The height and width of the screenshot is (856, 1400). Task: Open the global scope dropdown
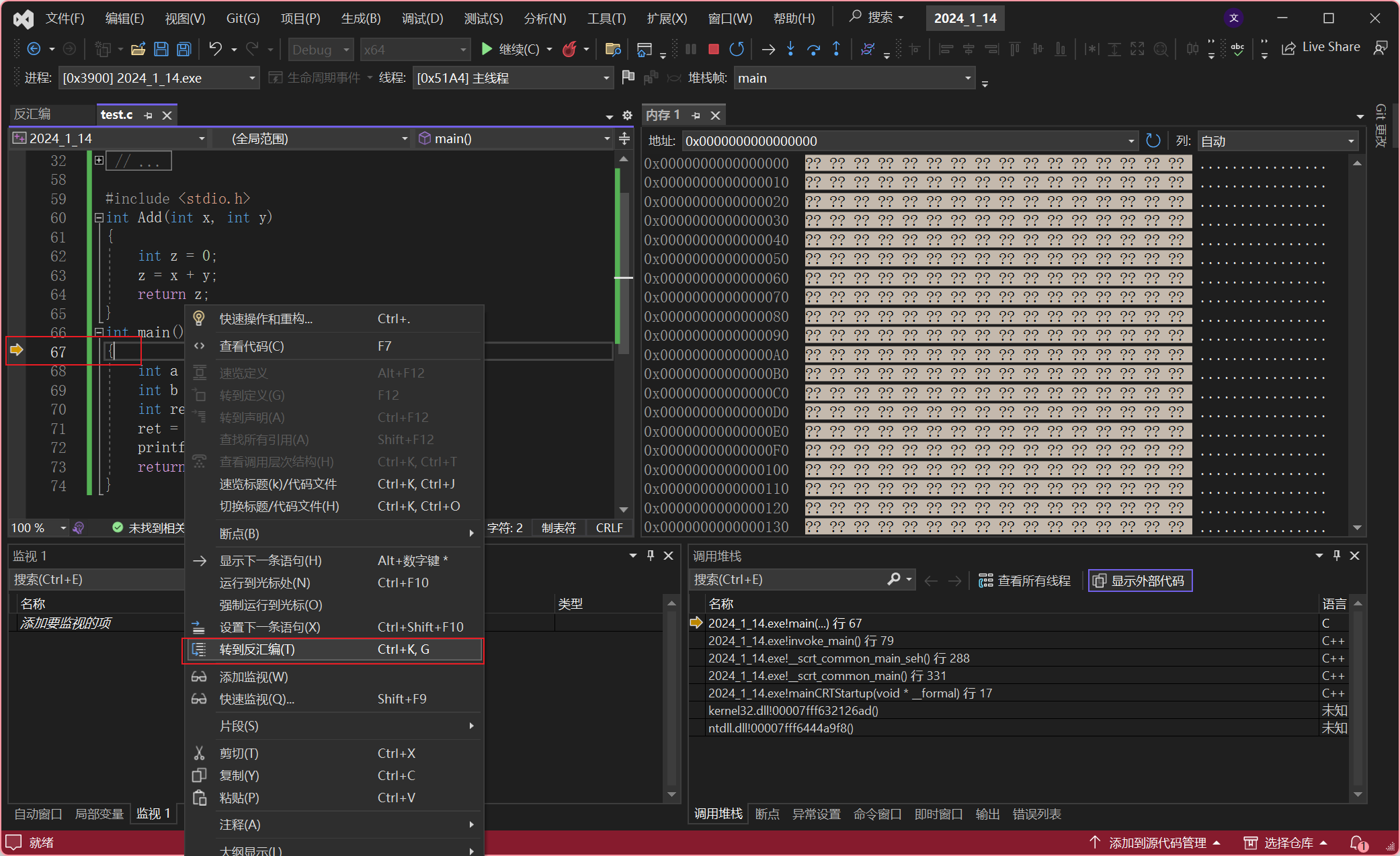pyautogui.click(x=312, y=138)
